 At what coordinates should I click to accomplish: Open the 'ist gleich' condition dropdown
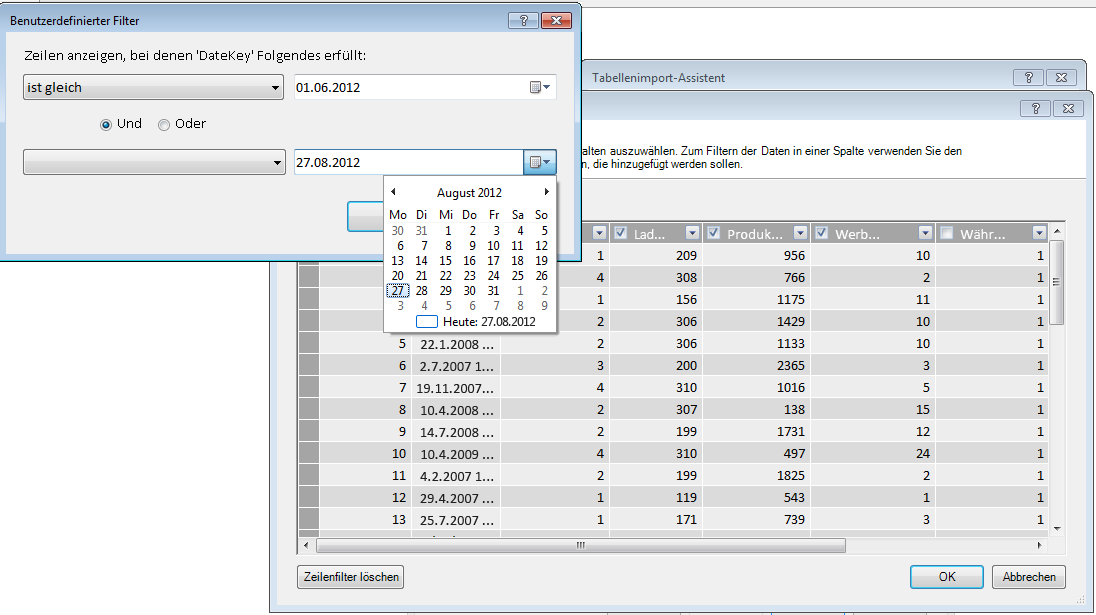pyautogui.click(x=153, y=87)
